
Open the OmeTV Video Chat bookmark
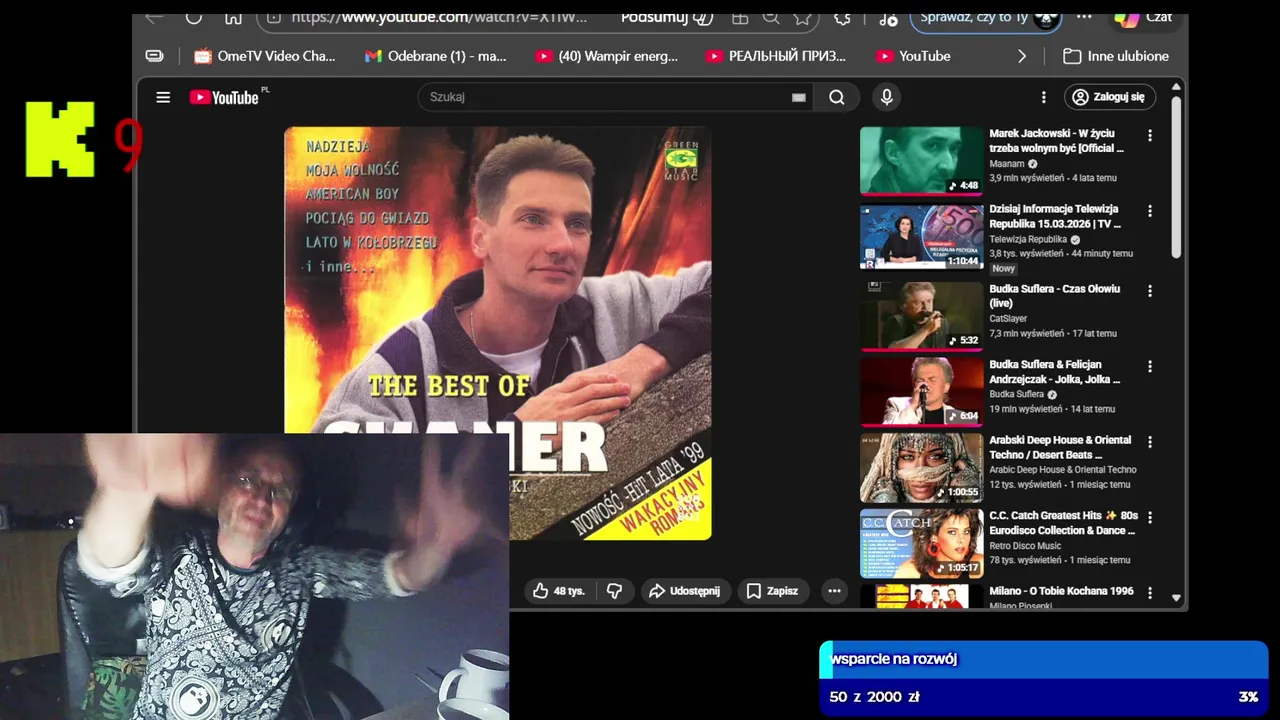tap(264, 56)
